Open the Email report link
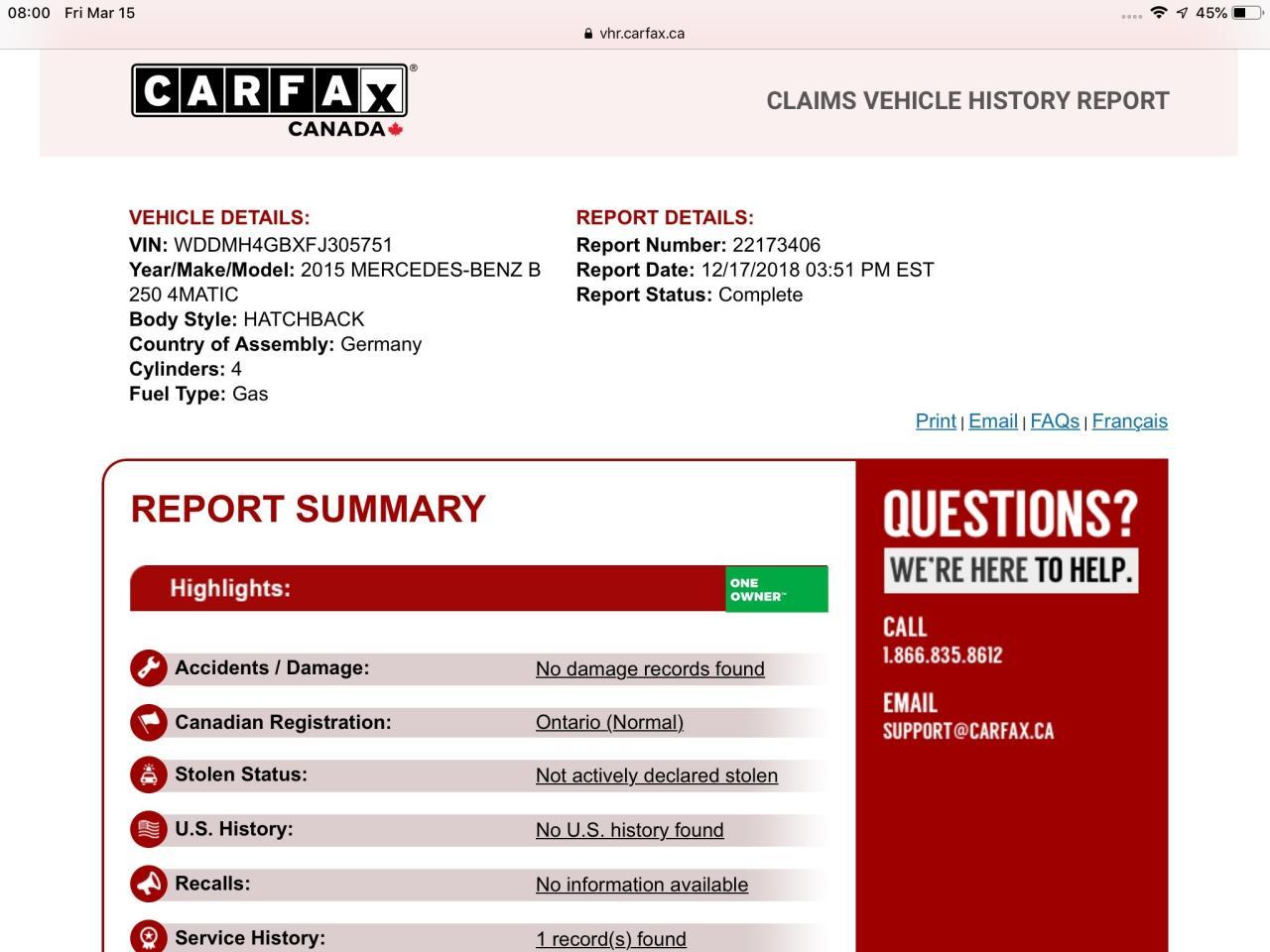The height and width of the screenshot is (952, 1270). point(993,421)
